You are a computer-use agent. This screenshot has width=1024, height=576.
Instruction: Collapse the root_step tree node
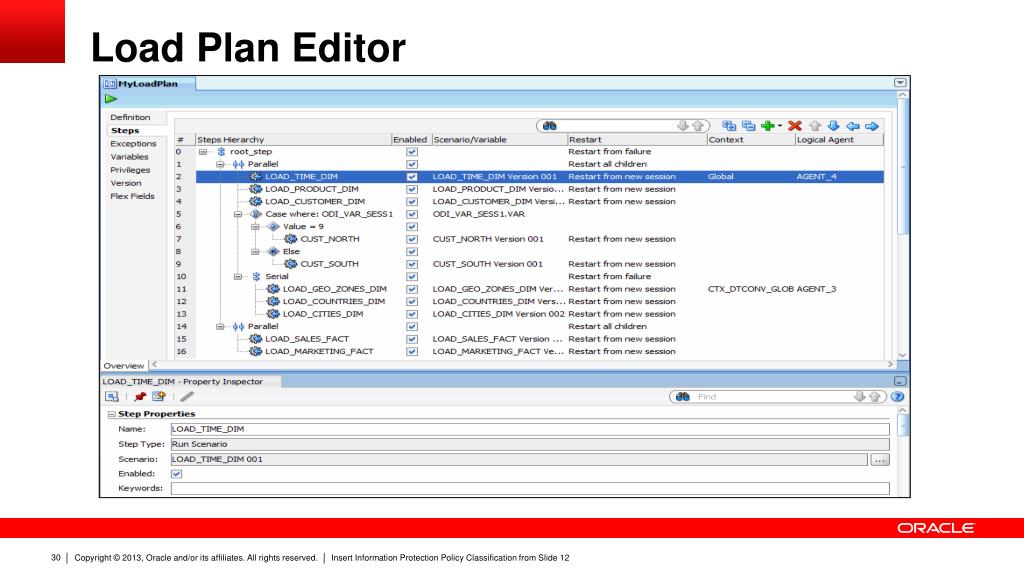click(x=203, y=152)
